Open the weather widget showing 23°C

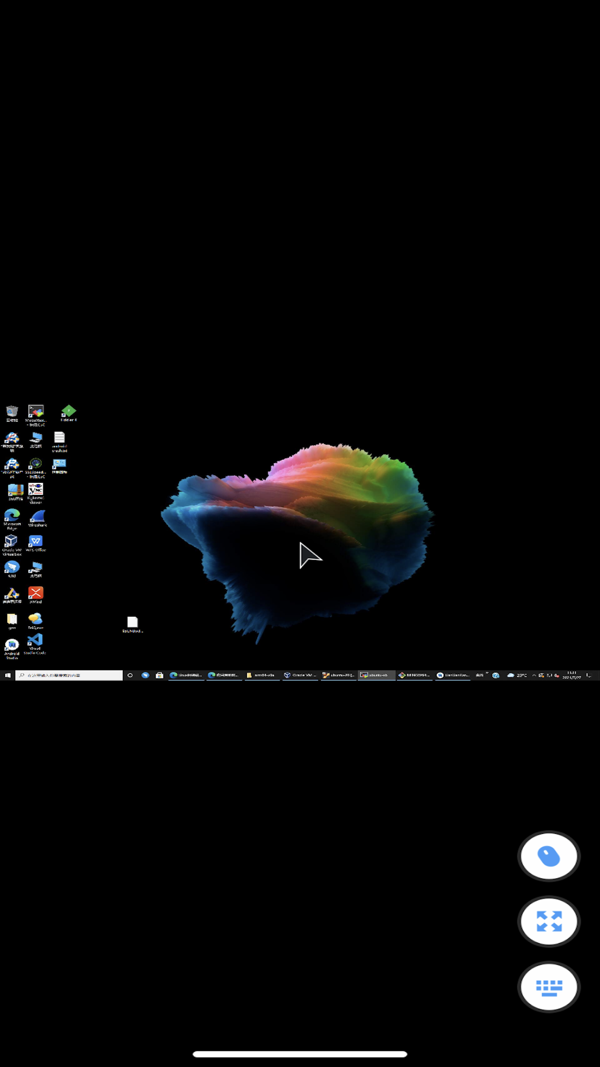pos(519,675)
